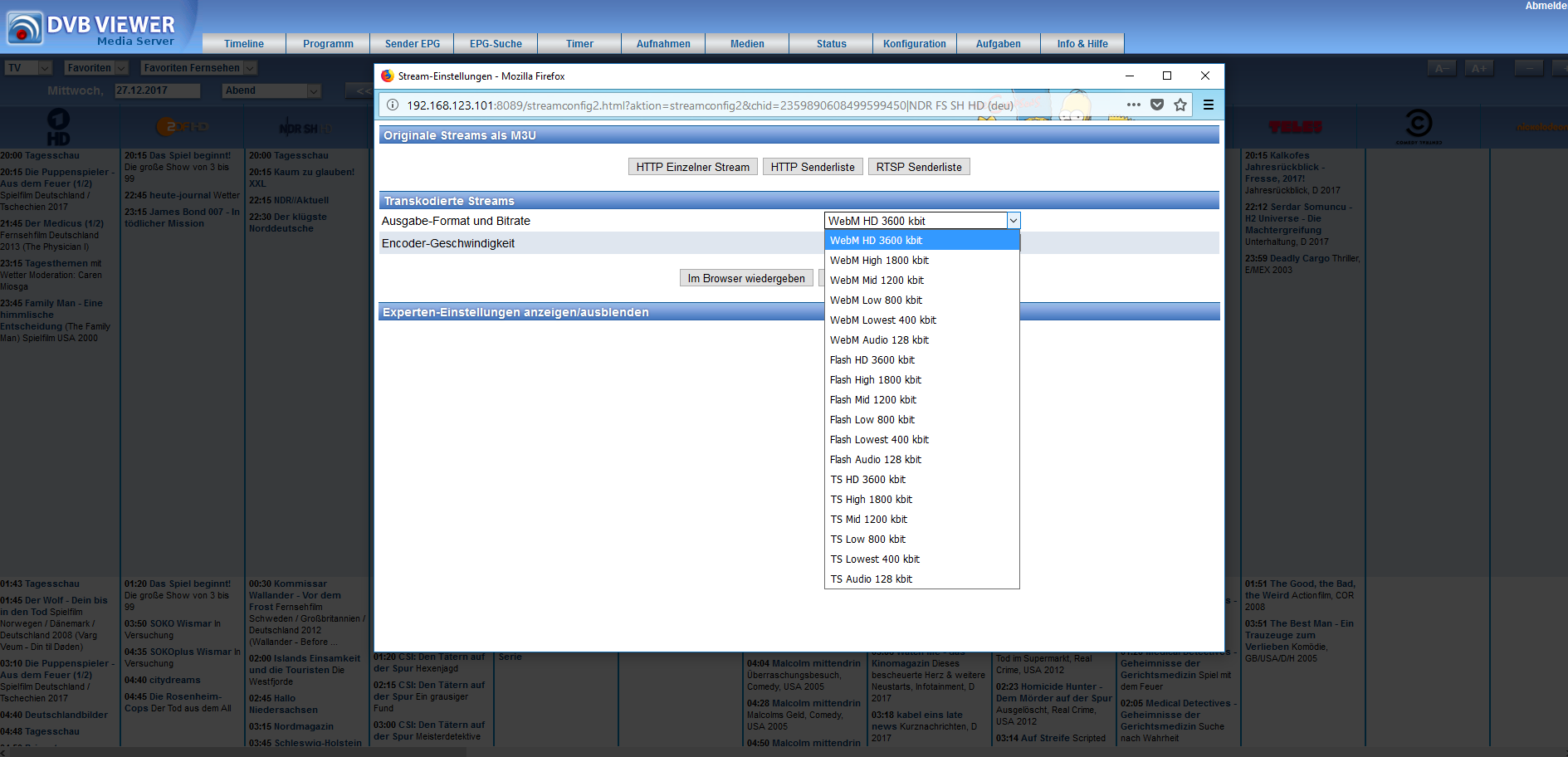The image size is (1568, 757).
Task: Select TS Lowest 400 kbit option
Action: (x=921, y=559)
